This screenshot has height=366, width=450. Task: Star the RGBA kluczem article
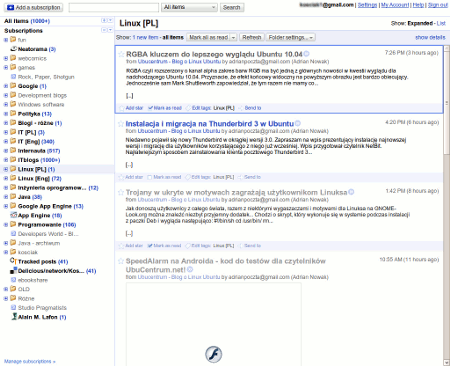(121, 54)
